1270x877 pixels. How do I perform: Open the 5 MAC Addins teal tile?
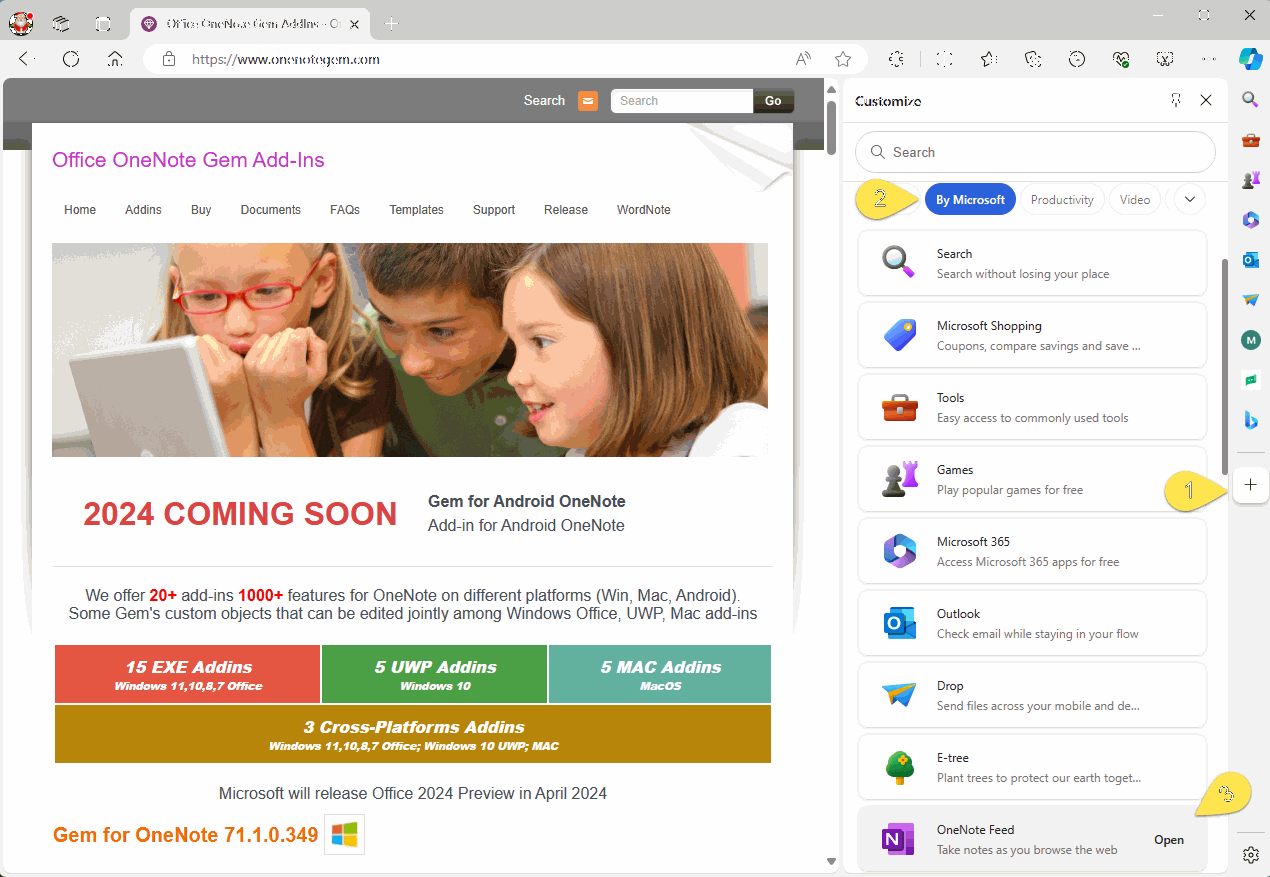point(660,674)
